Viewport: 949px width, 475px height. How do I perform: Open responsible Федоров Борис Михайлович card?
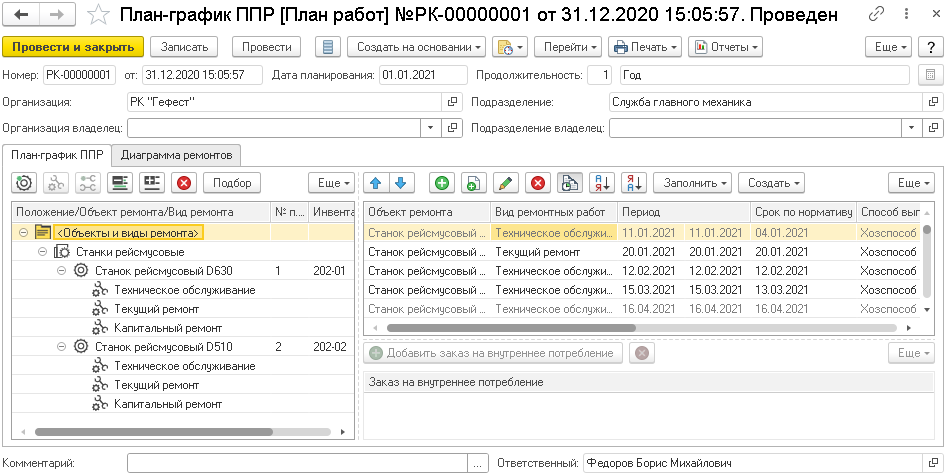click(933, 464)
